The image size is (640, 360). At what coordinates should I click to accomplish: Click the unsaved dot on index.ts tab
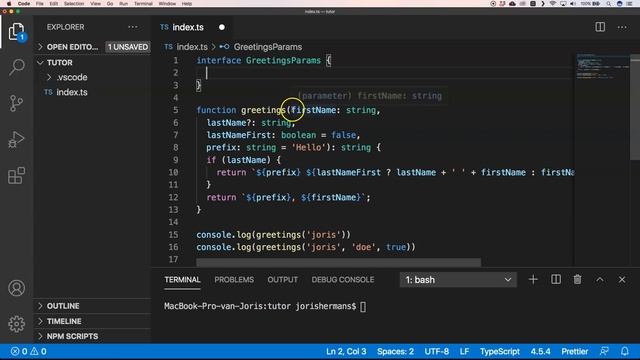(x=222, y=27)
